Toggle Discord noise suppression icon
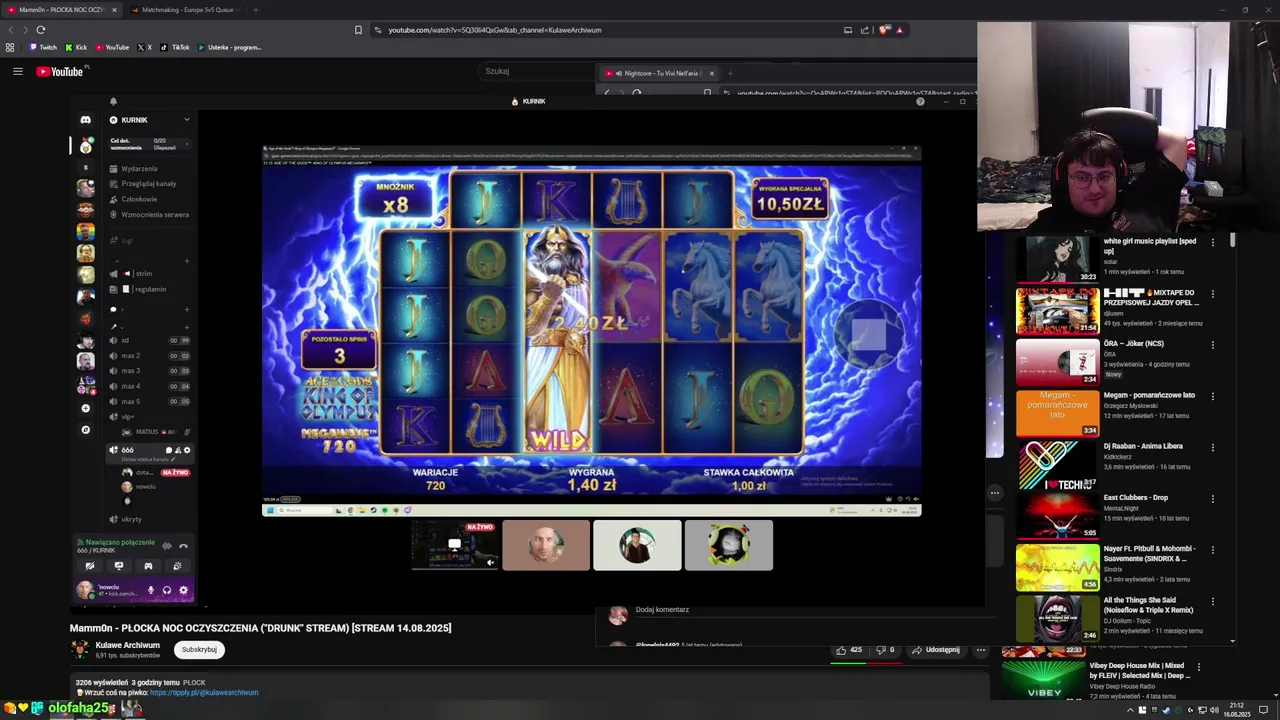 click(166, 546)
